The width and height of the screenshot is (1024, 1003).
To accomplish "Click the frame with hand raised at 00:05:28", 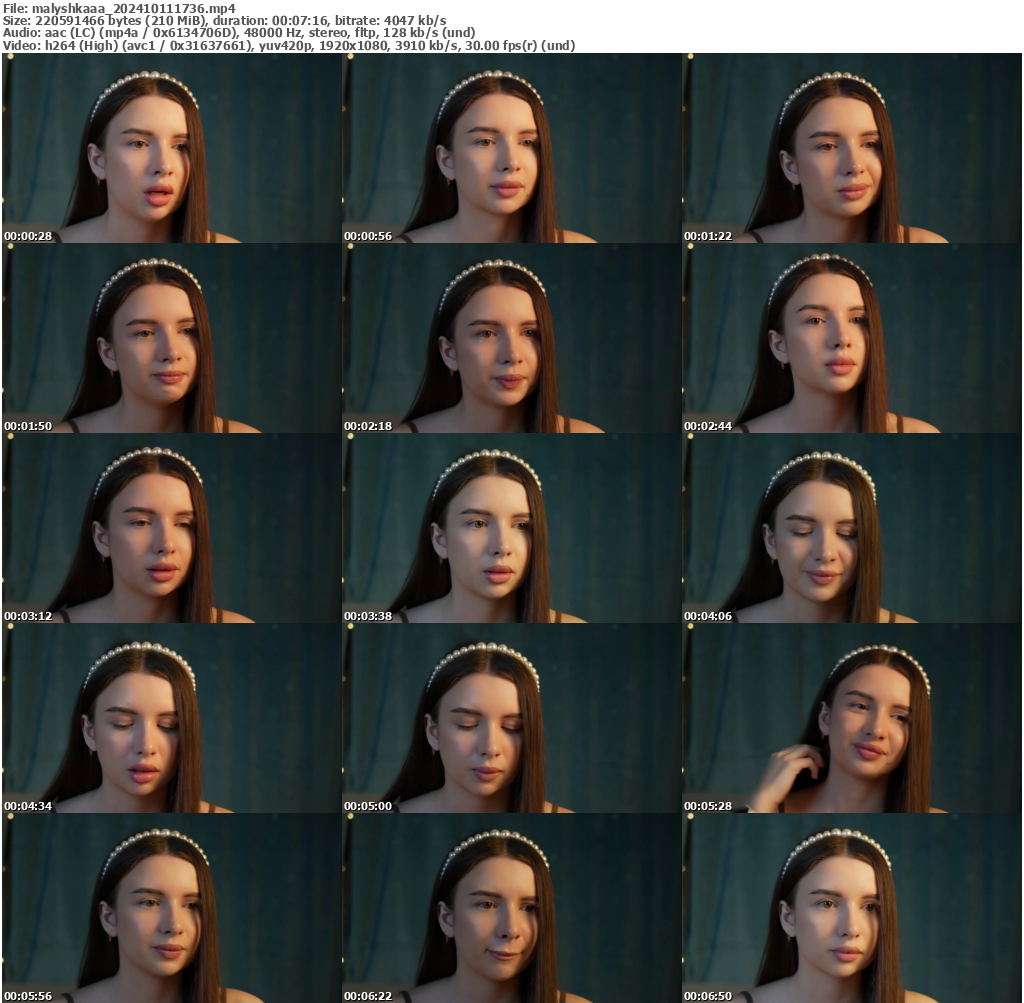I will [x=852, y=718].
